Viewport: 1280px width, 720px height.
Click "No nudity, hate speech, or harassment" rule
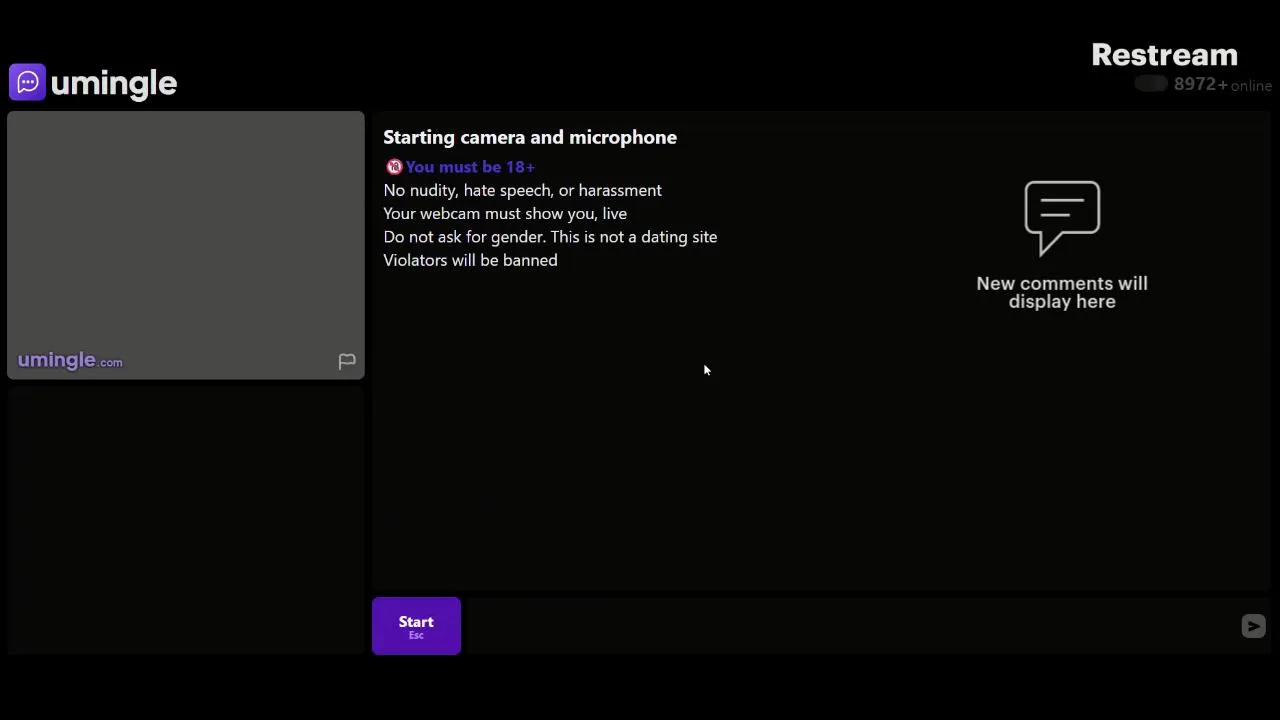coord(522,190)
